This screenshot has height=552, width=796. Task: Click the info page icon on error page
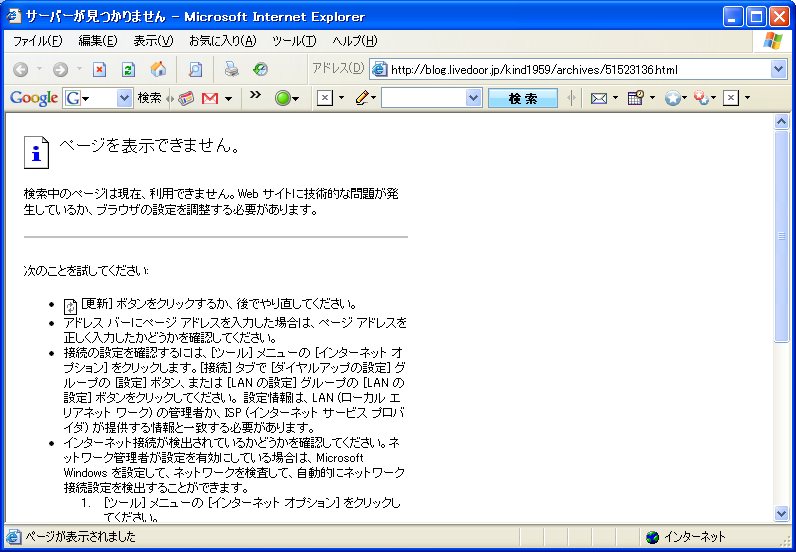coord(37,152)
